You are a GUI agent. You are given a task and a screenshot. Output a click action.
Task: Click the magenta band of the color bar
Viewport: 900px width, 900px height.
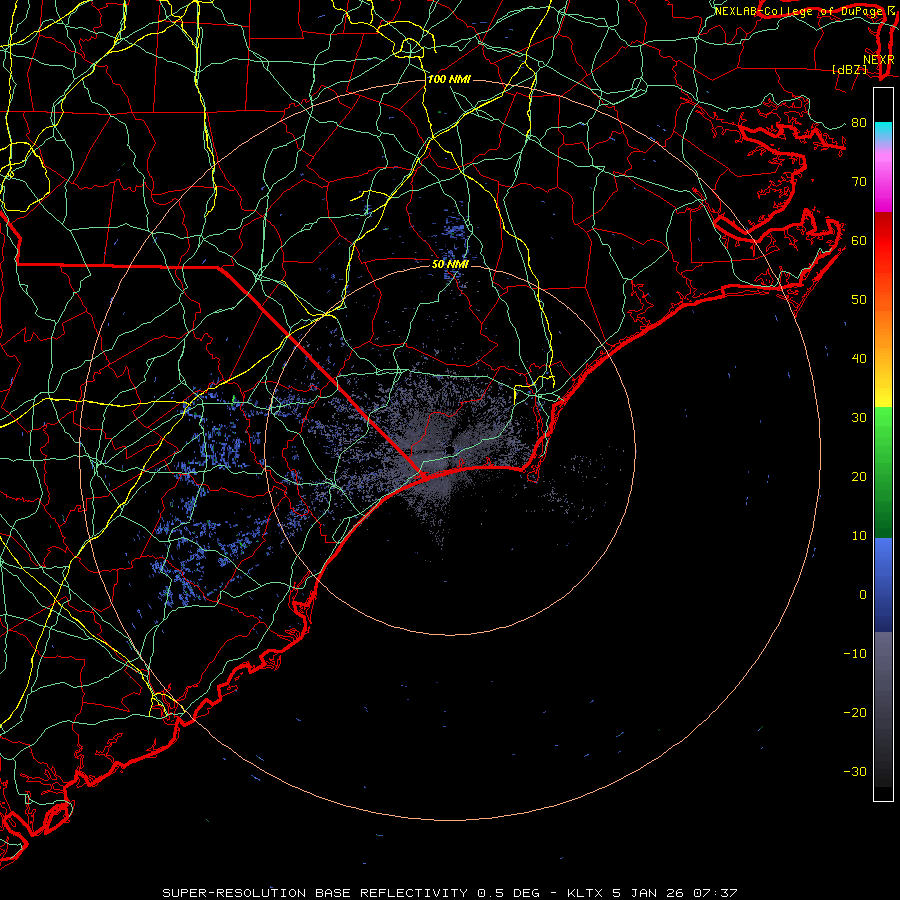(883, 178)
